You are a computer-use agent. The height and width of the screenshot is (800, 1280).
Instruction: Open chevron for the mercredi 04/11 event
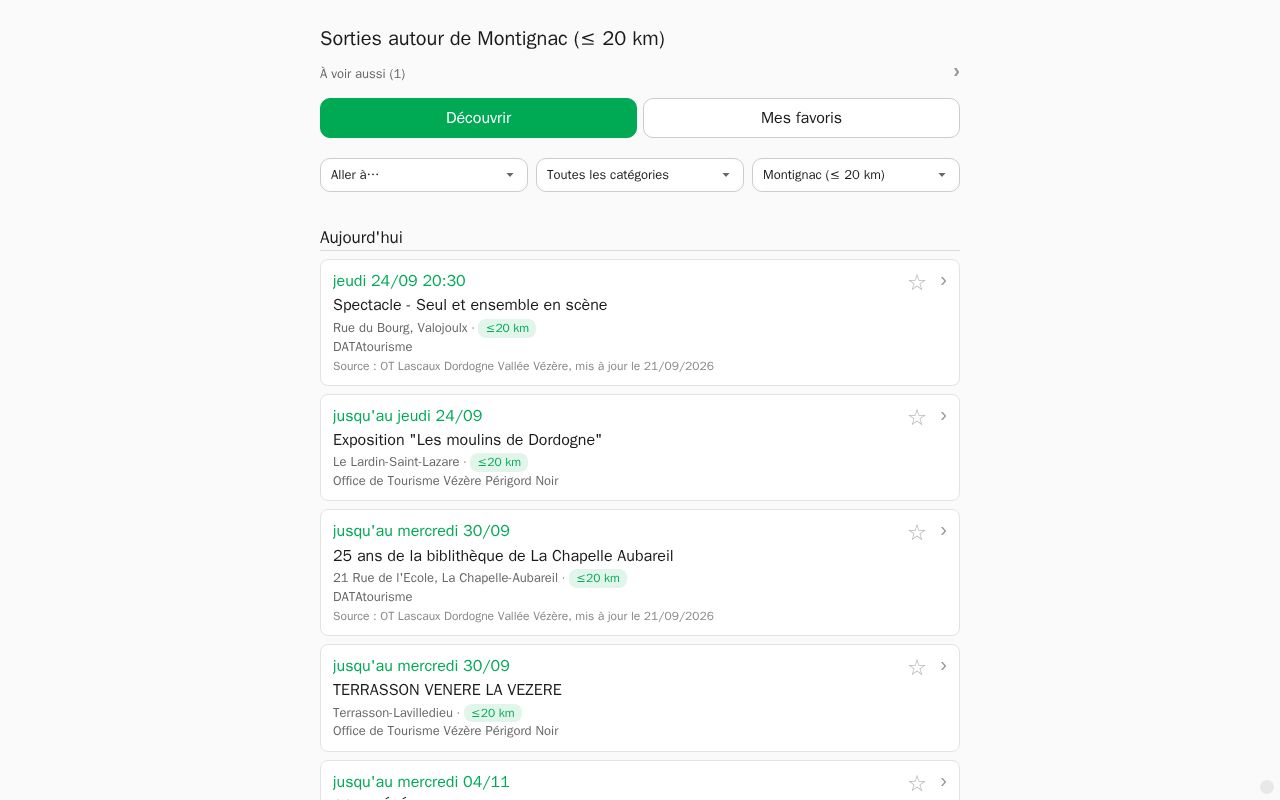pos(943,782)
